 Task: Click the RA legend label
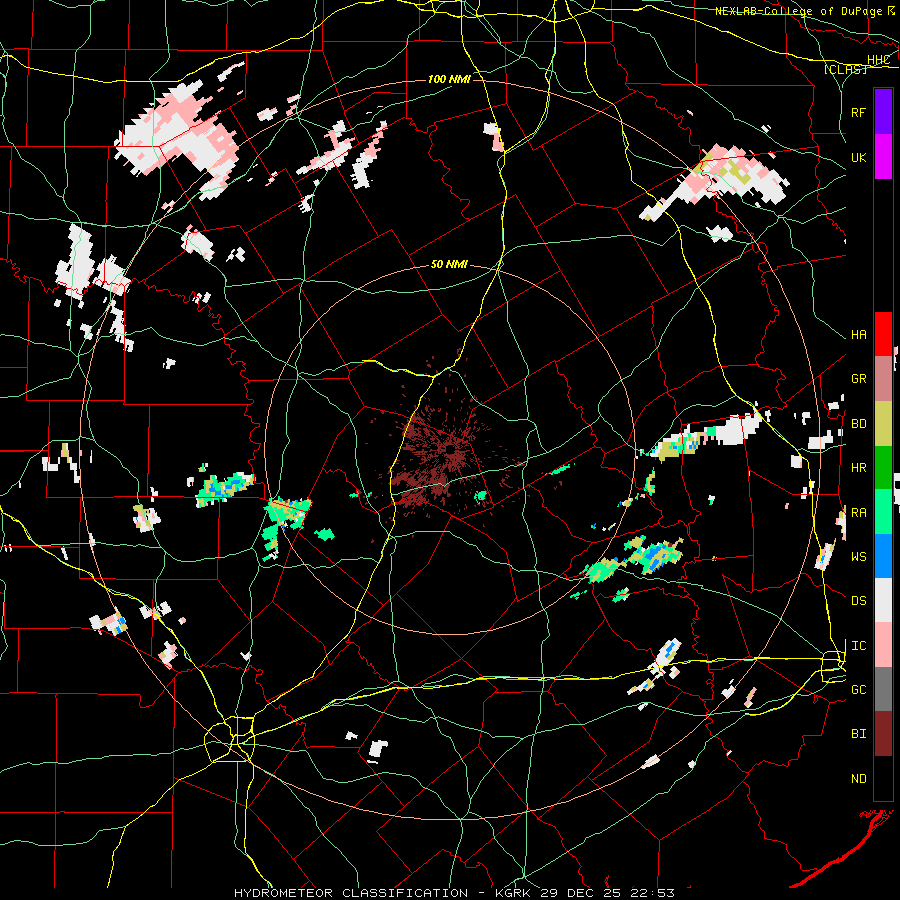click(859, 512)
